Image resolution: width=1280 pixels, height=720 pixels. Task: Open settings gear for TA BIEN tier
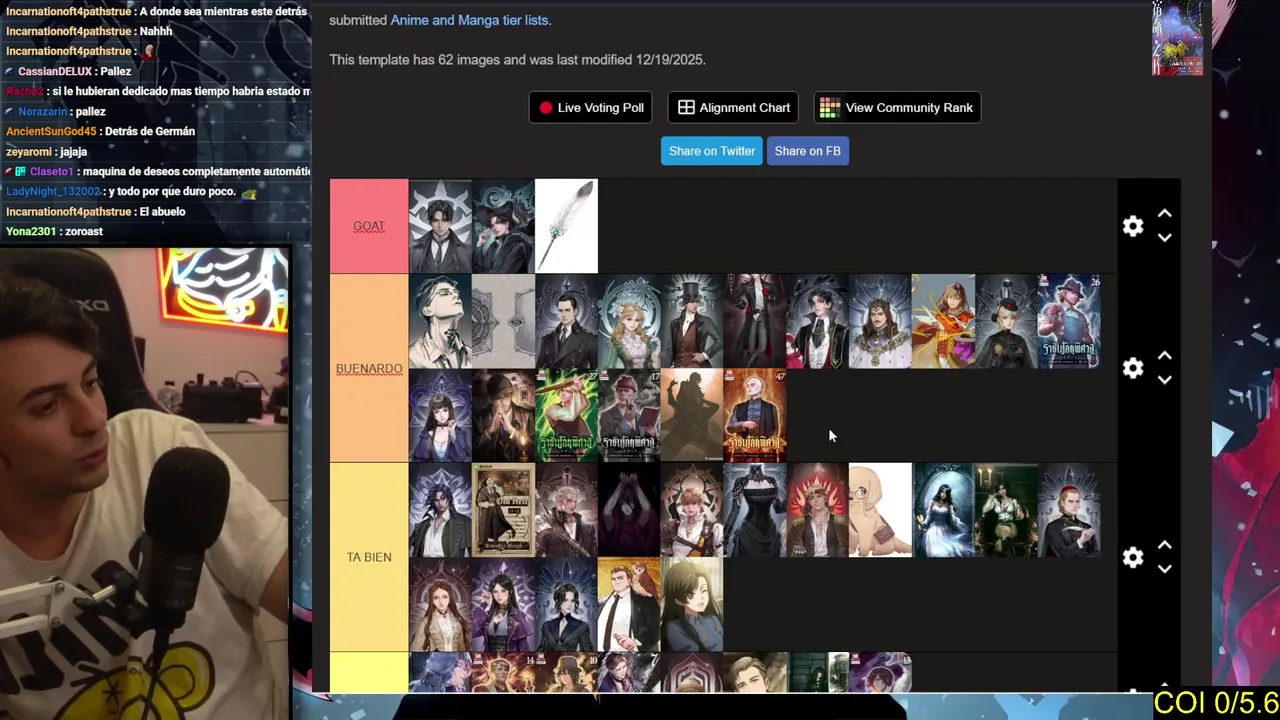[1132, 557]
